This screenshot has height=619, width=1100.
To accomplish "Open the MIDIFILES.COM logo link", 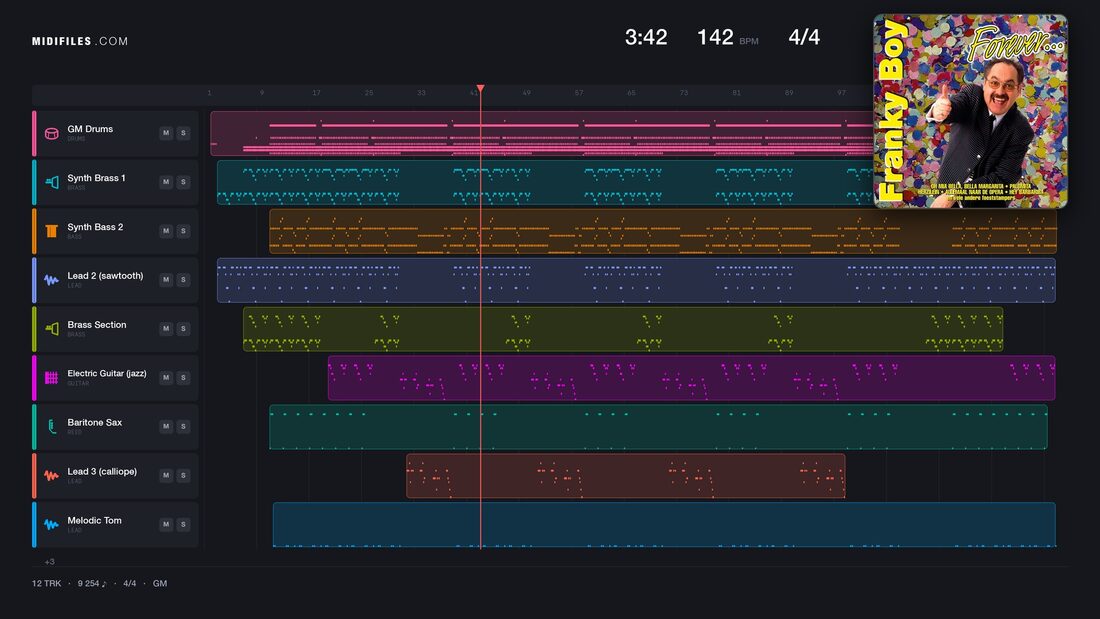I will coord(80,41).
